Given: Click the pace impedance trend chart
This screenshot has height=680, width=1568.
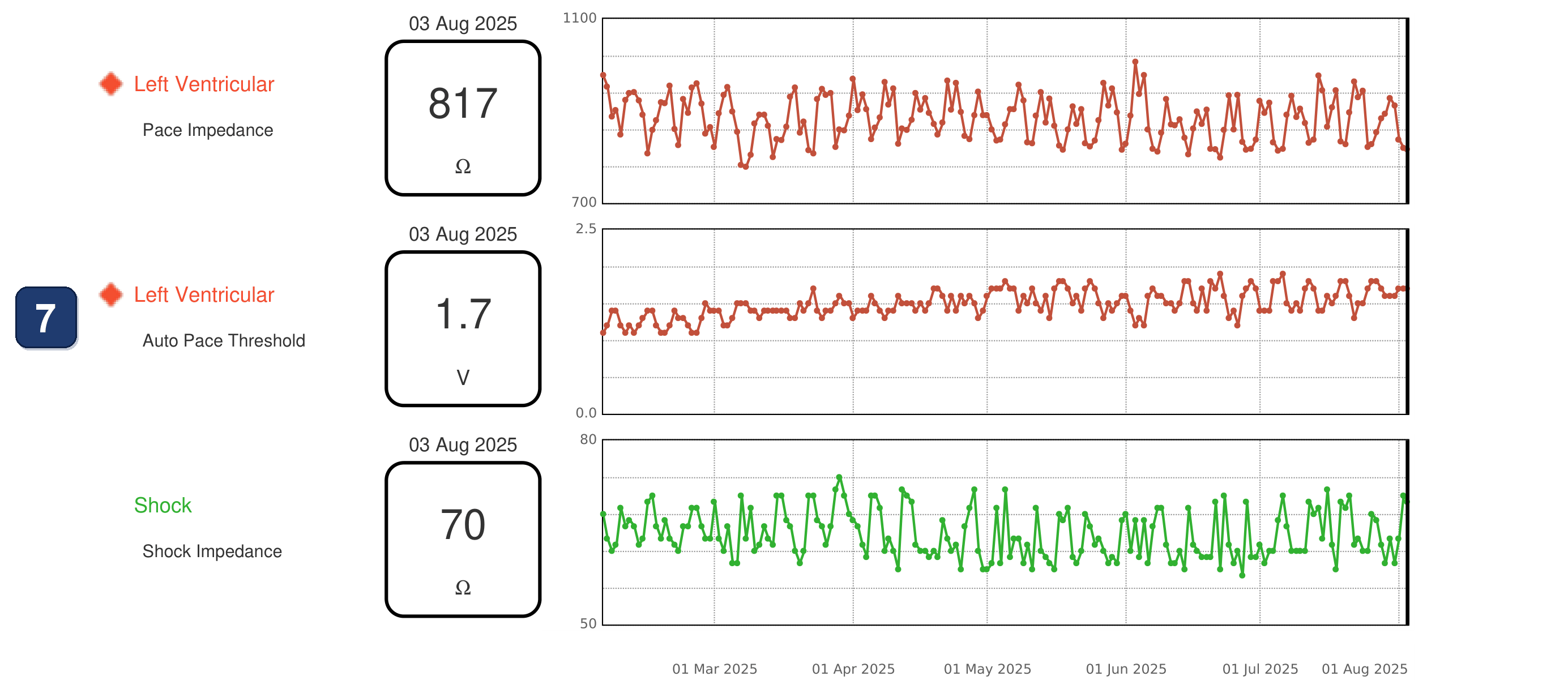Looking at the screenshot, I should [x=1005, y=111].
